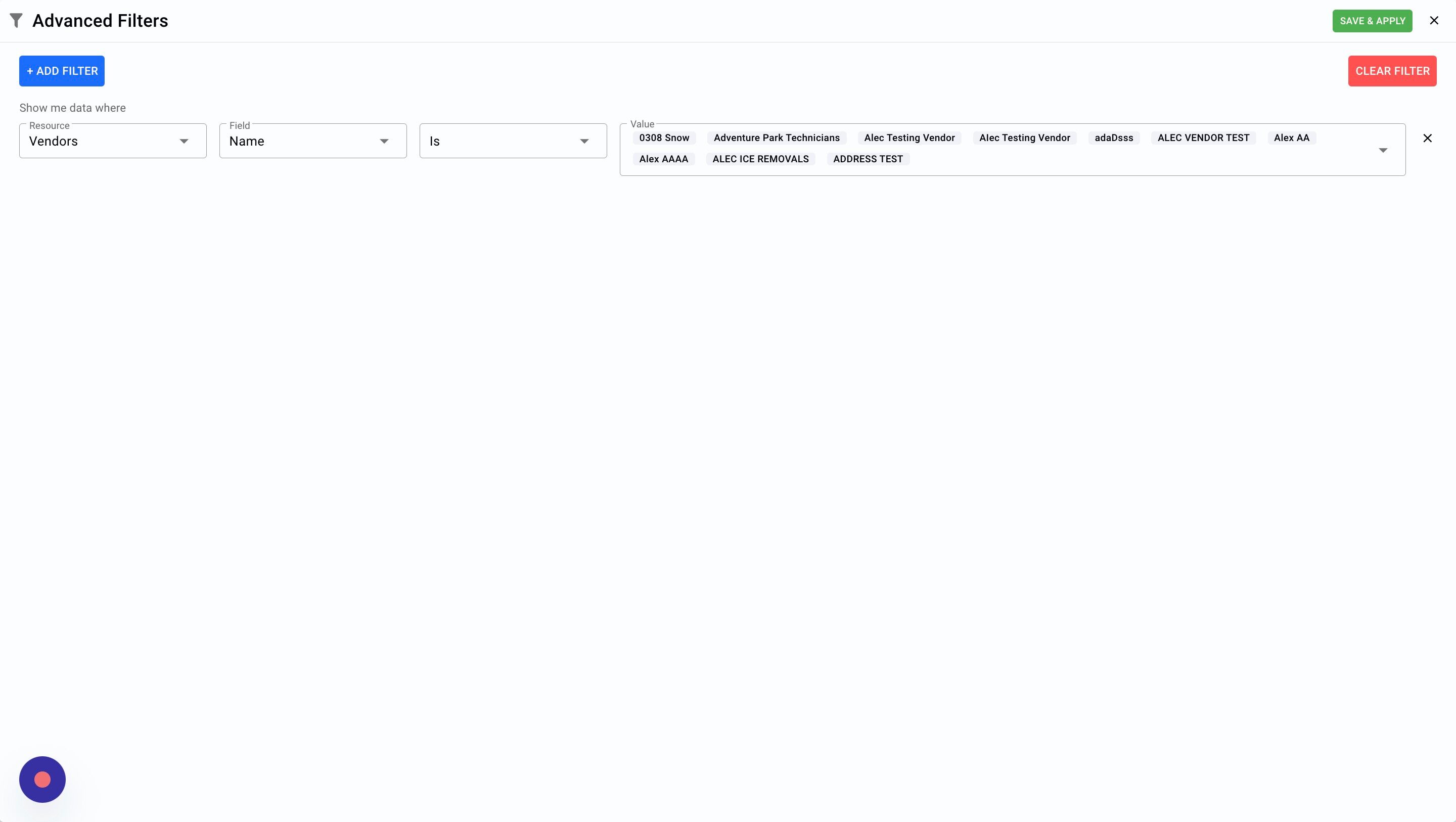Click the 'ALEC VENDOR TEST' chip
1456x822 pixels.
[x=1203, y=138]
